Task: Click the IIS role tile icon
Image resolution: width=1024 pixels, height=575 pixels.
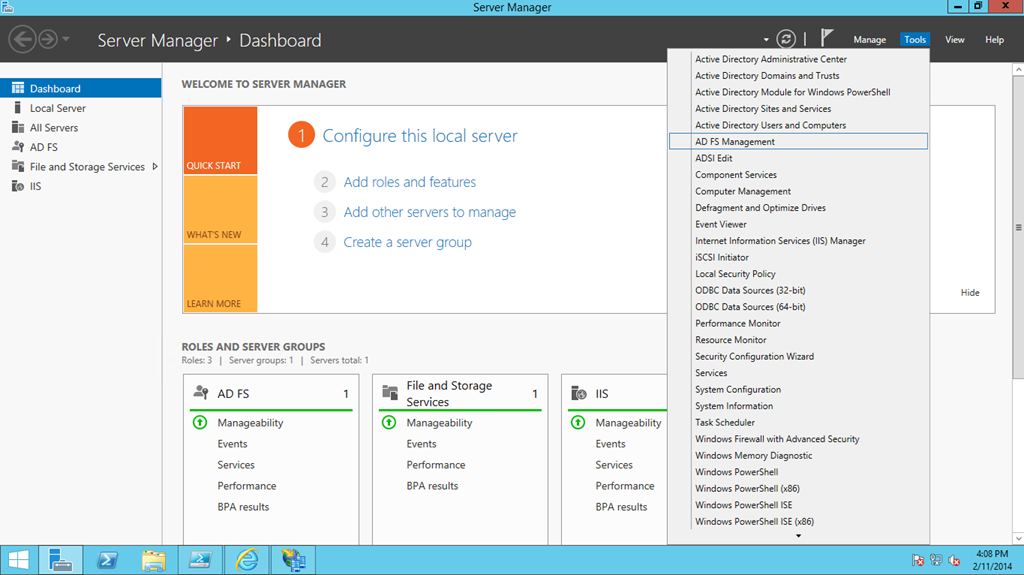Action: tap(579, 393)
